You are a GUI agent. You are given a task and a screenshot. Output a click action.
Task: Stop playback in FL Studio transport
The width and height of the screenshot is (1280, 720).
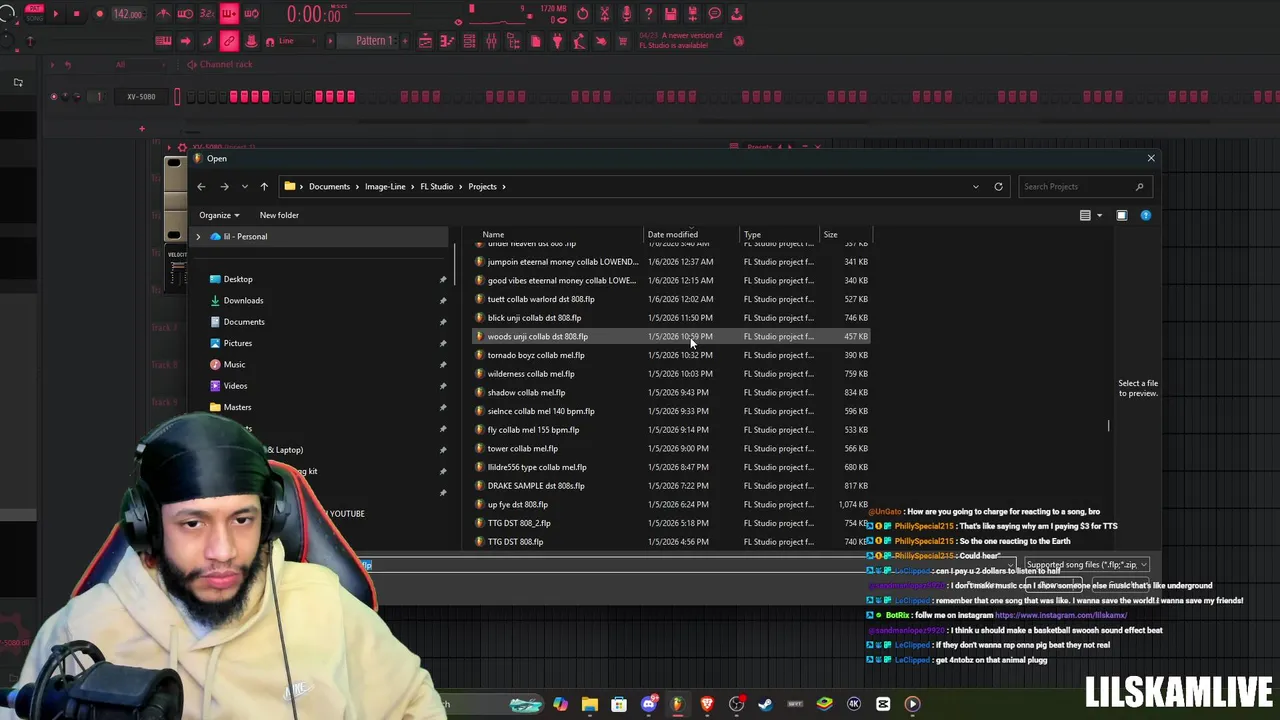coord(76,14)
